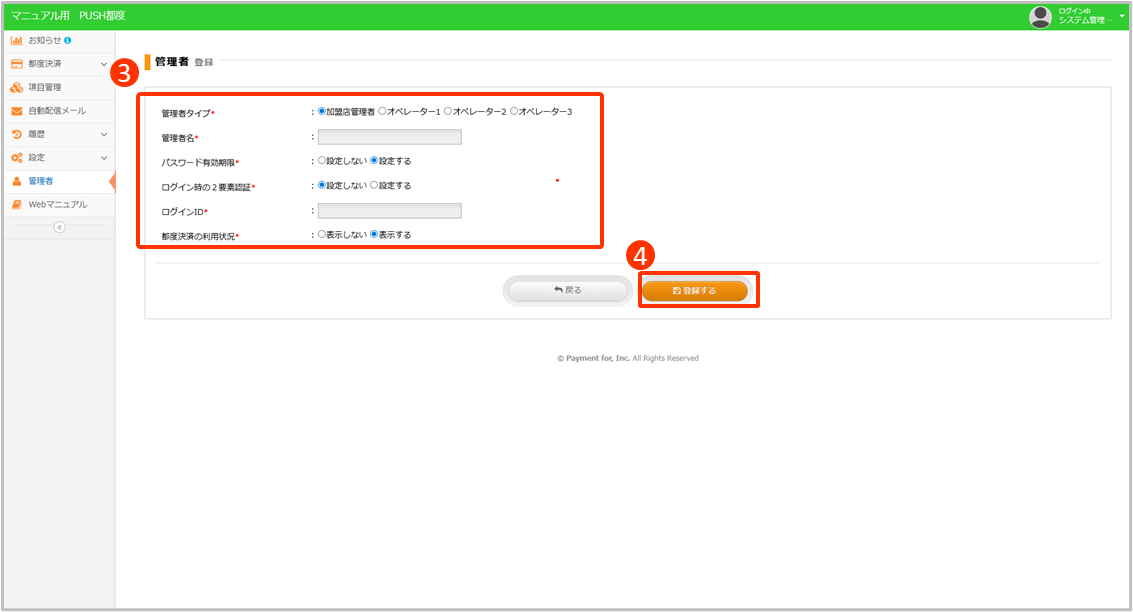Expand the 履歴 submenu chevron
This screenshot has height=612, width=1133.
[104, 134]
